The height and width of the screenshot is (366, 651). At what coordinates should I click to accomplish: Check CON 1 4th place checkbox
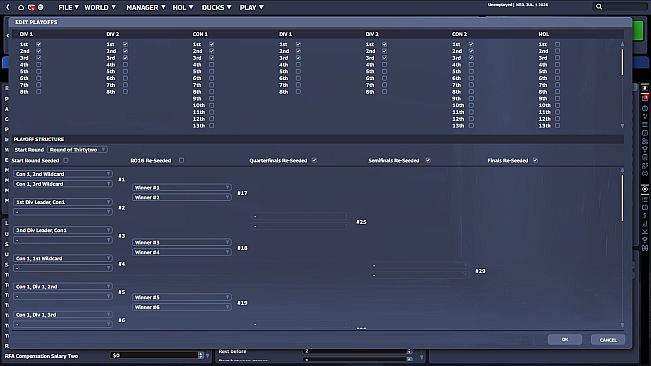point(212,64)
